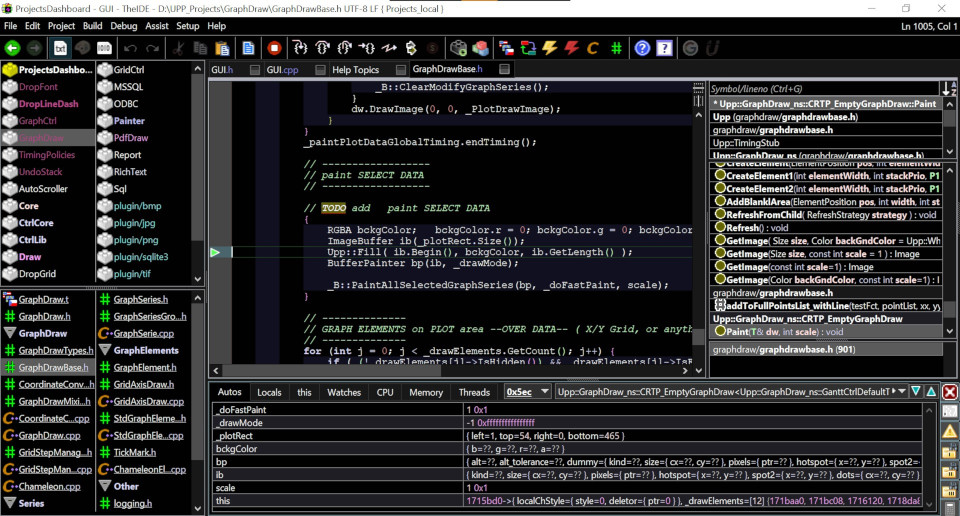Open the Debug menu

tap(124, 25)
